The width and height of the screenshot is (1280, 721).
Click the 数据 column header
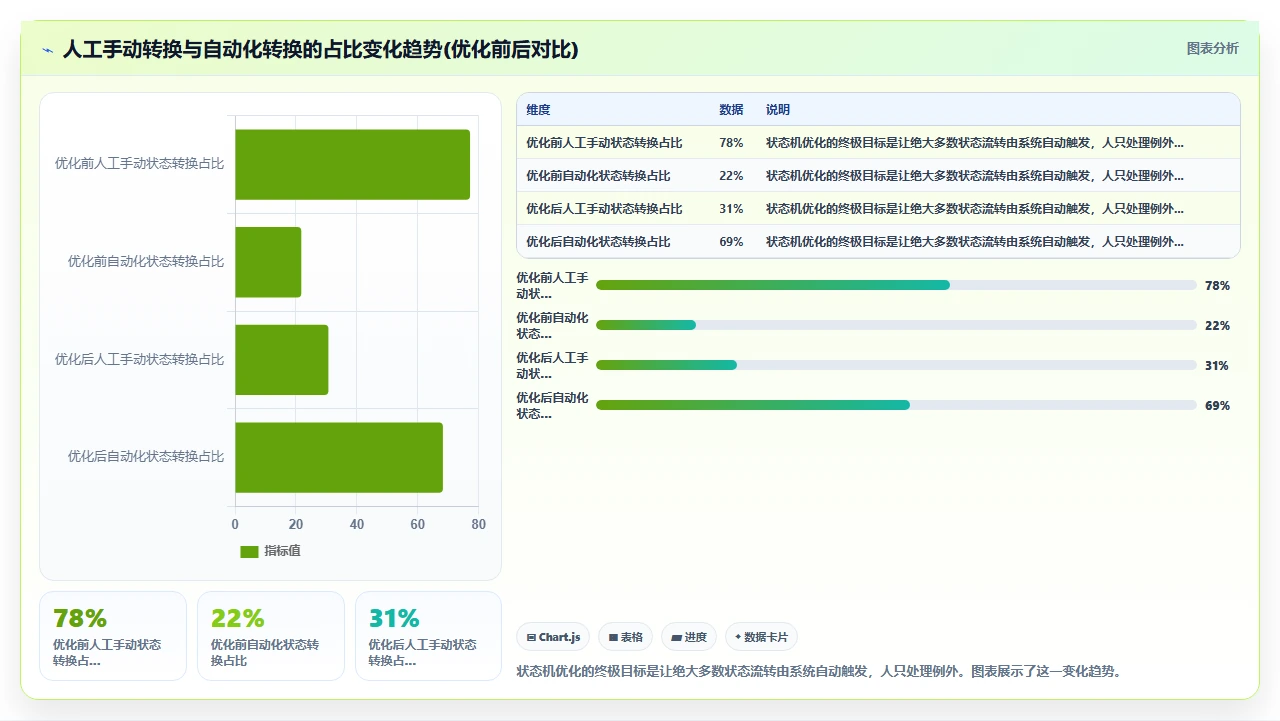pyautogui.click(x=731, y=110)
